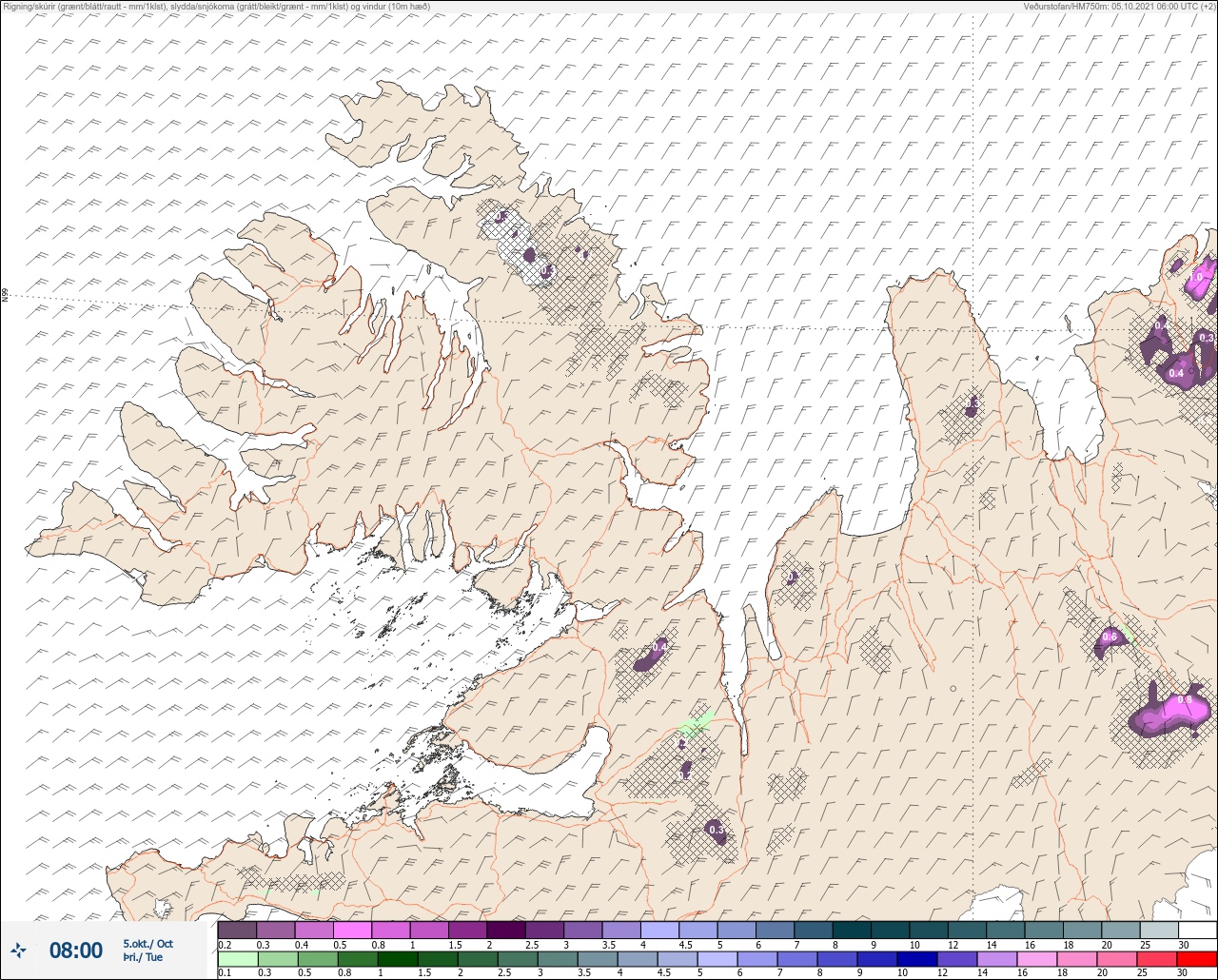1218x980 pixels.
Task: Pick darkest purple upper swatch between 2 and 2.5
Action: point(506,930)
